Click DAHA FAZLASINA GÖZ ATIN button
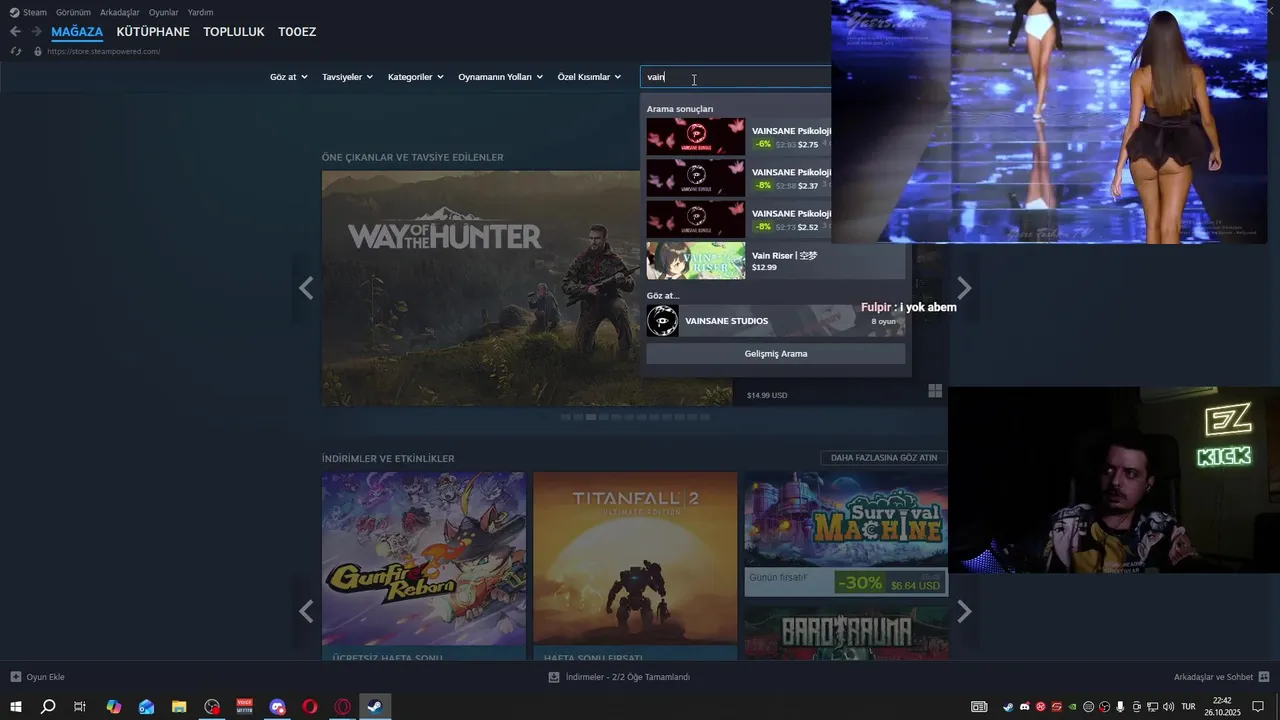Screen dimensions: 1280x720 point(884,458)
